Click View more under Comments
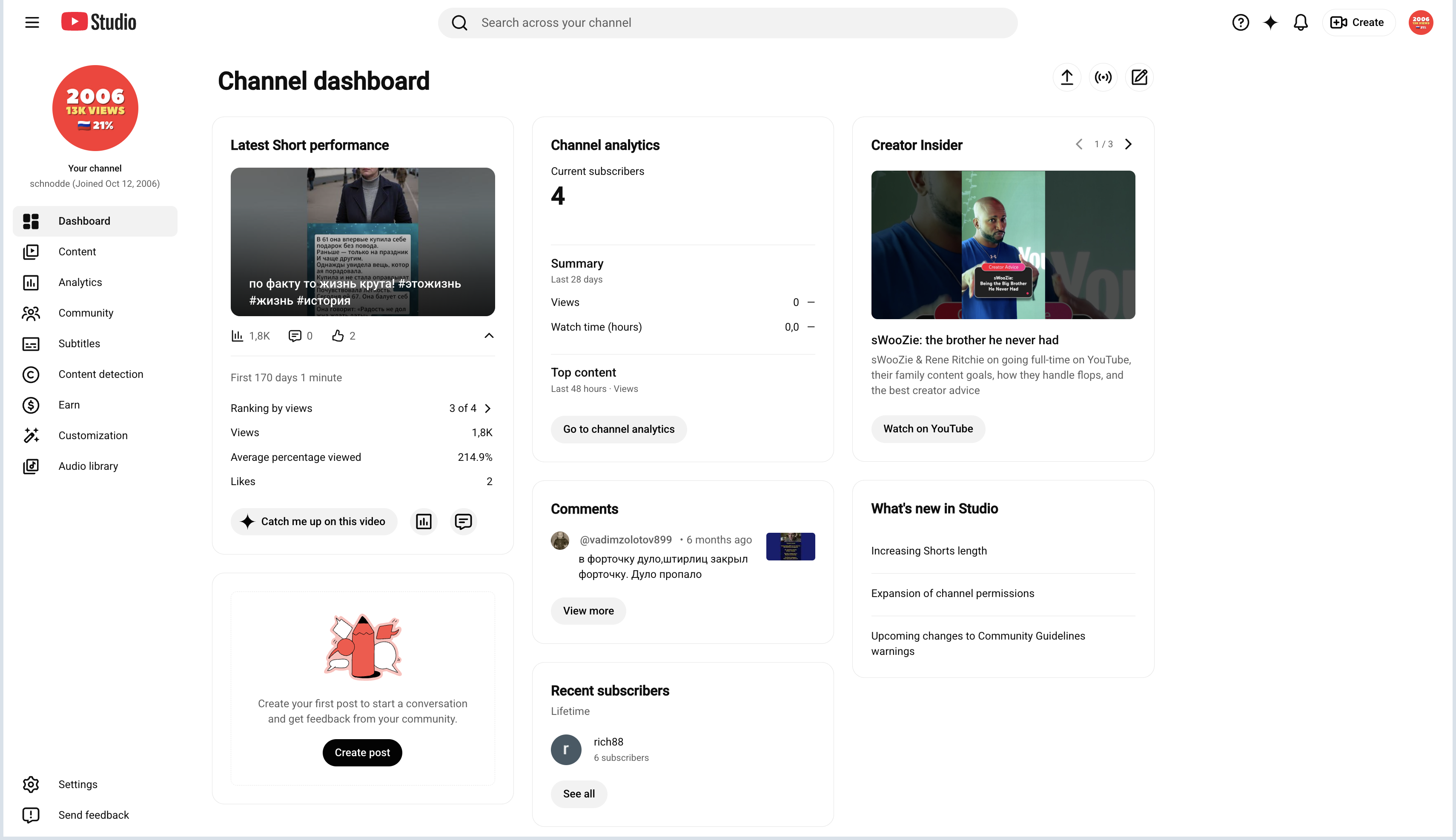This screenshot has width=1456, height=840. [588, 611]
